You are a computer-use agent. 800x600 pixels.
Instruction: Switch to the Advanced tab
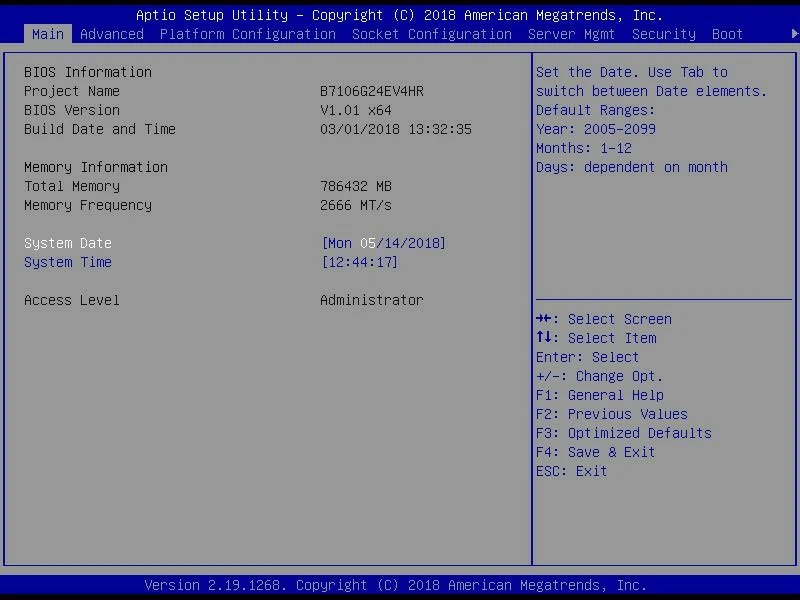pyautogui.click(x=111, y=34)
